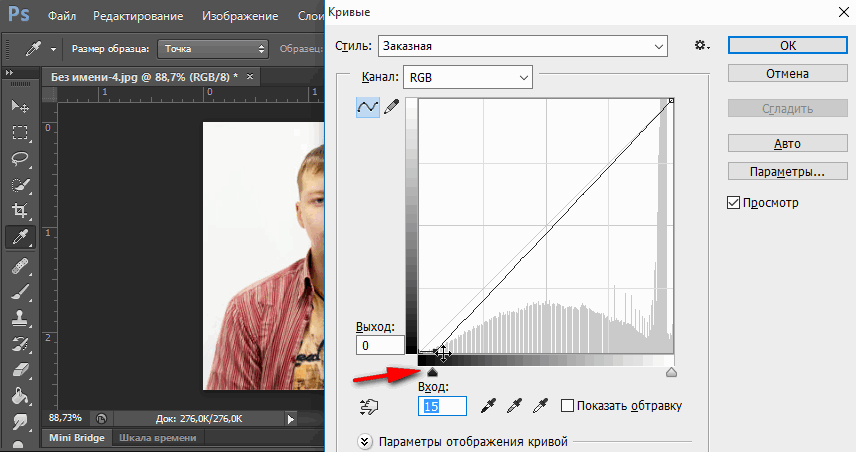Screen dimensions: 856x452
Task: Click the black point eyedropper in Curves
Action: (x=489, y=406)
